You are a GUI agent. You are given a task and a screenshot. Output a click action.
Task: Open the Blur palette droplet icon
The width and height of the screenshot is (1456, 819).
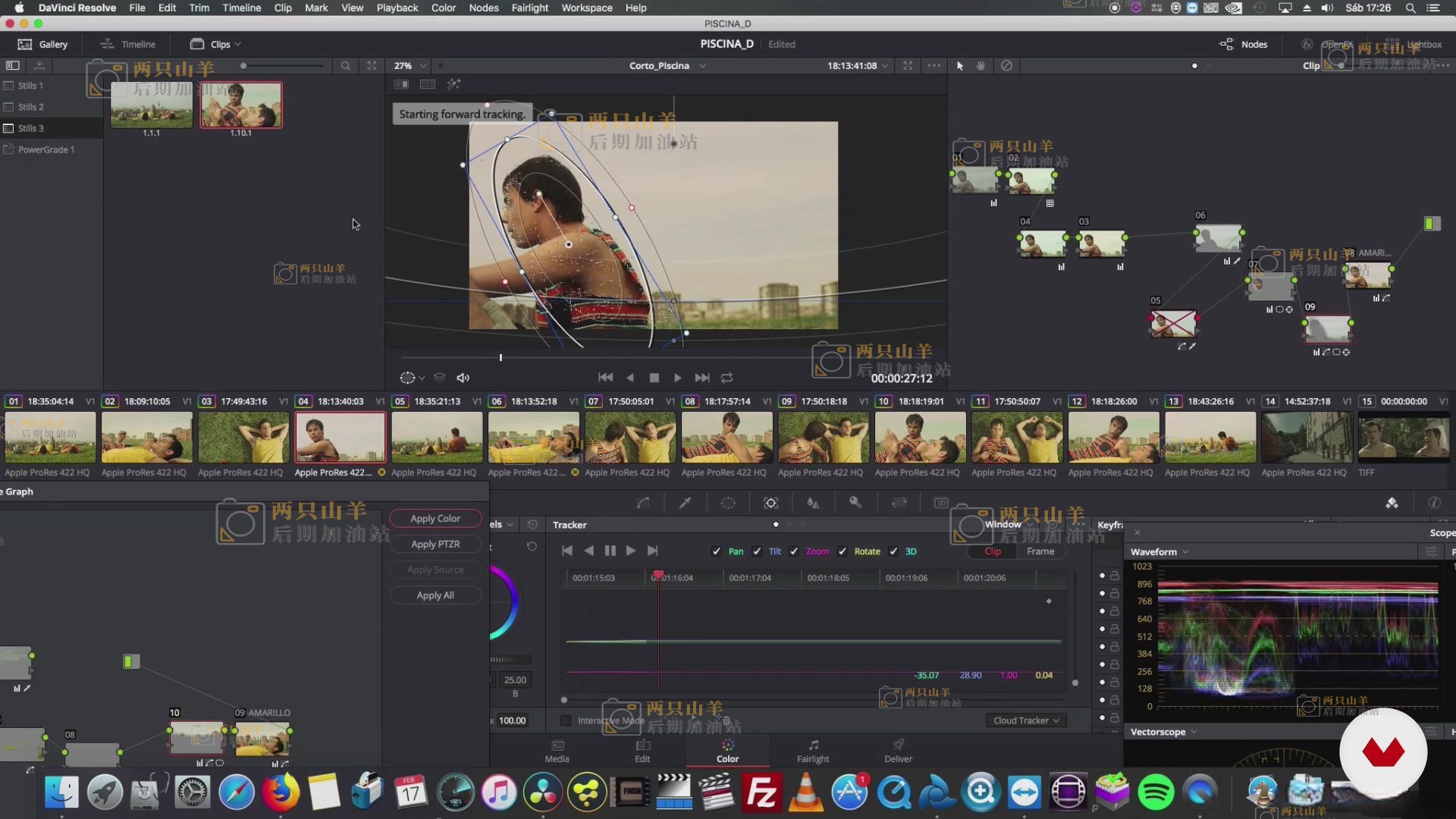(x=813, y=503)
